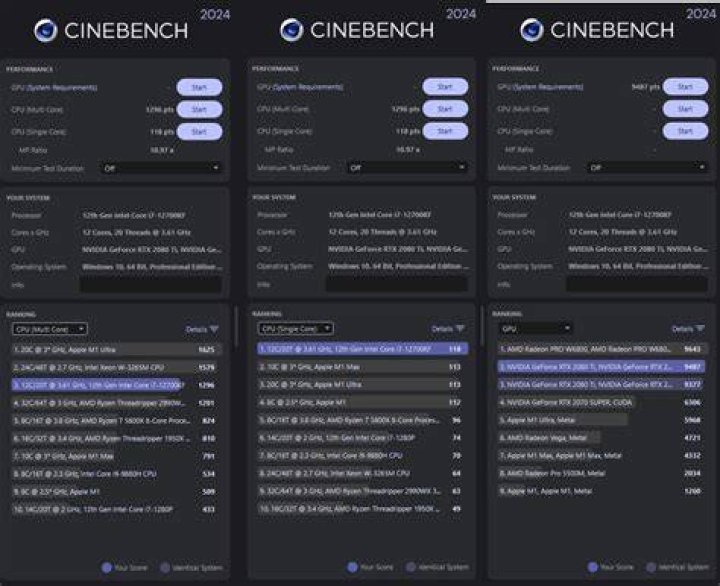Start the GPU test in the Single Core ranking window
Screen dimensions: 720x586
tap(445, 86)
